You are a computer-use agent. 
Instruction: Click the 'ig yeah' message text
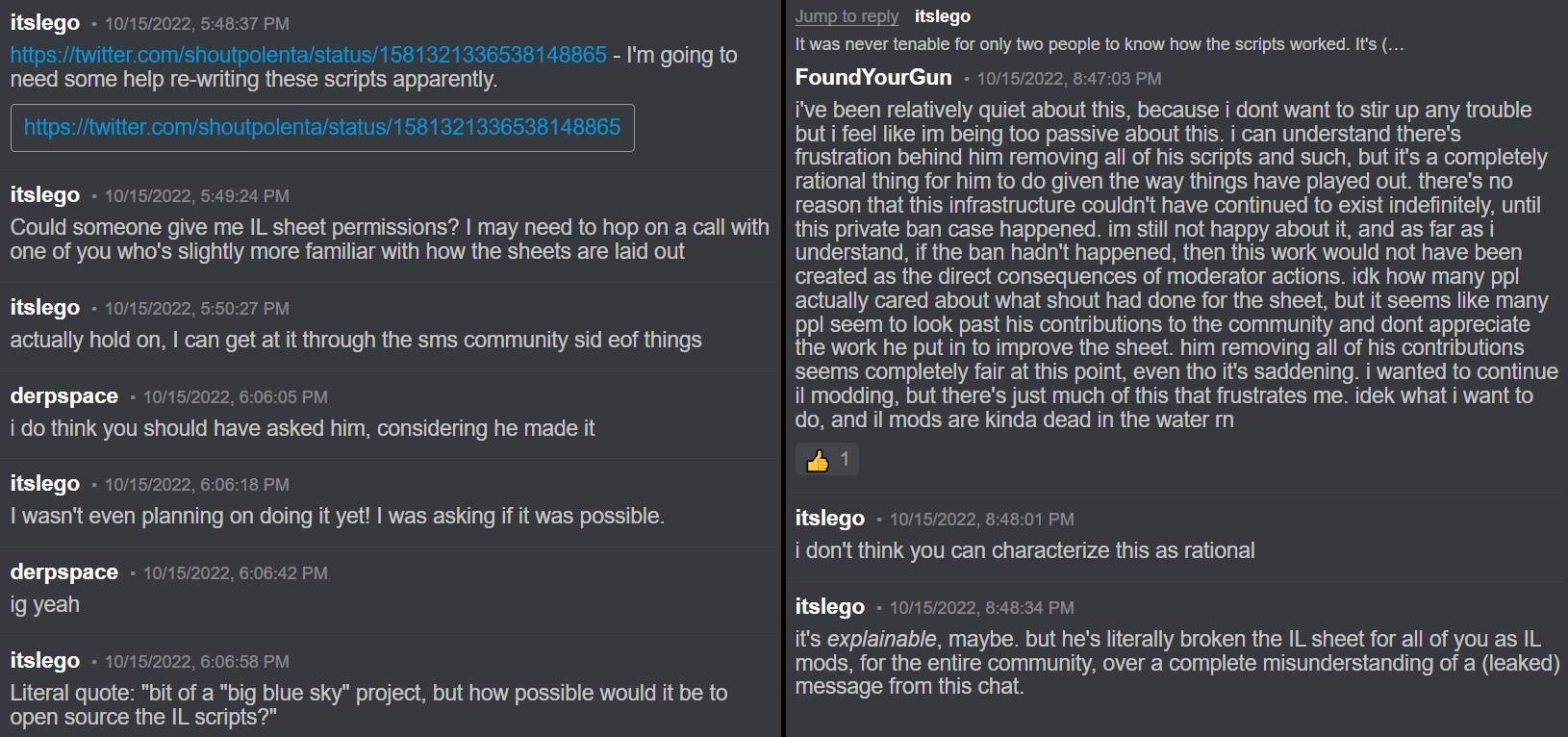[45, 604]
